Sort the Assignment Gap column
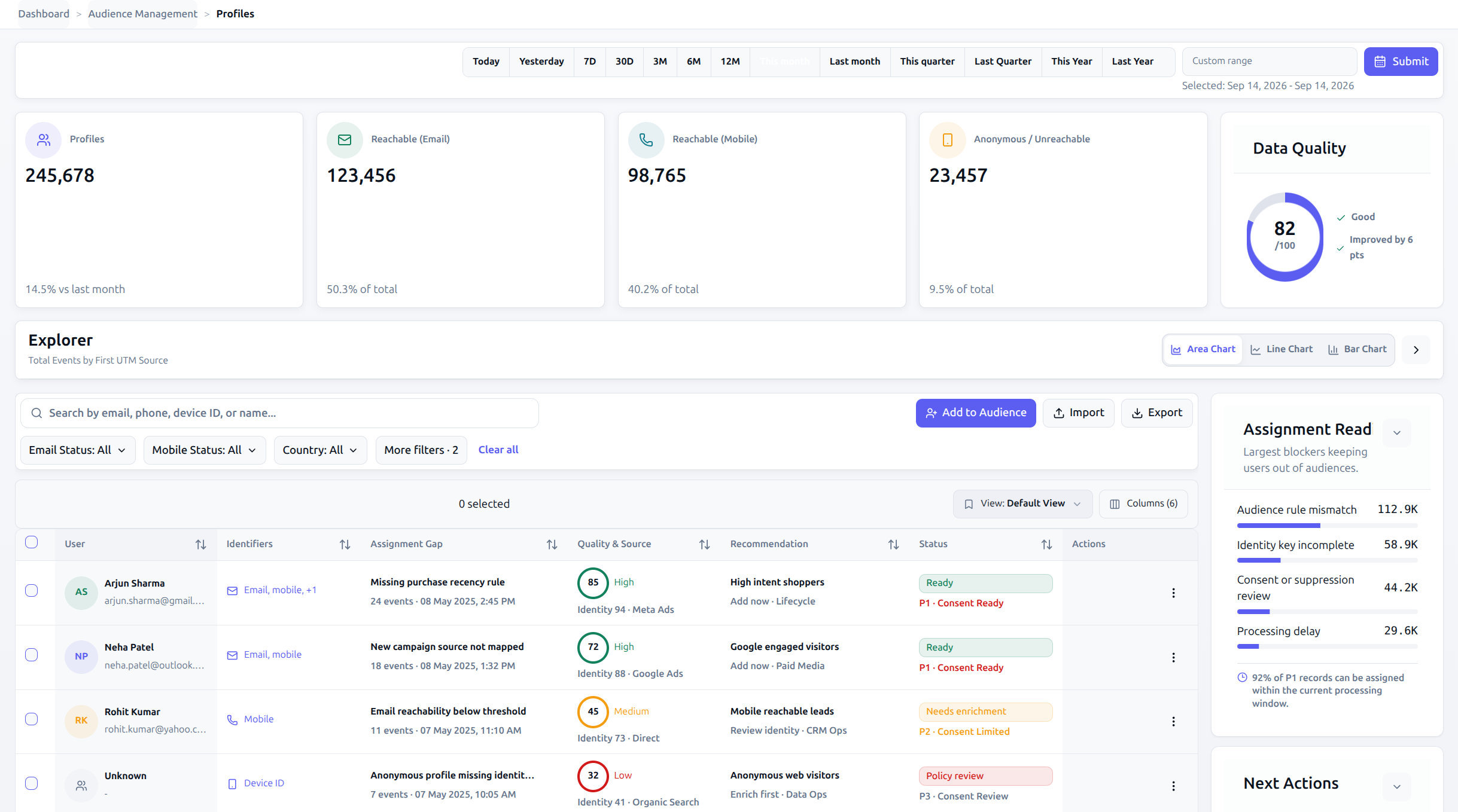The image size is (1458, 812). pos(552,544)
